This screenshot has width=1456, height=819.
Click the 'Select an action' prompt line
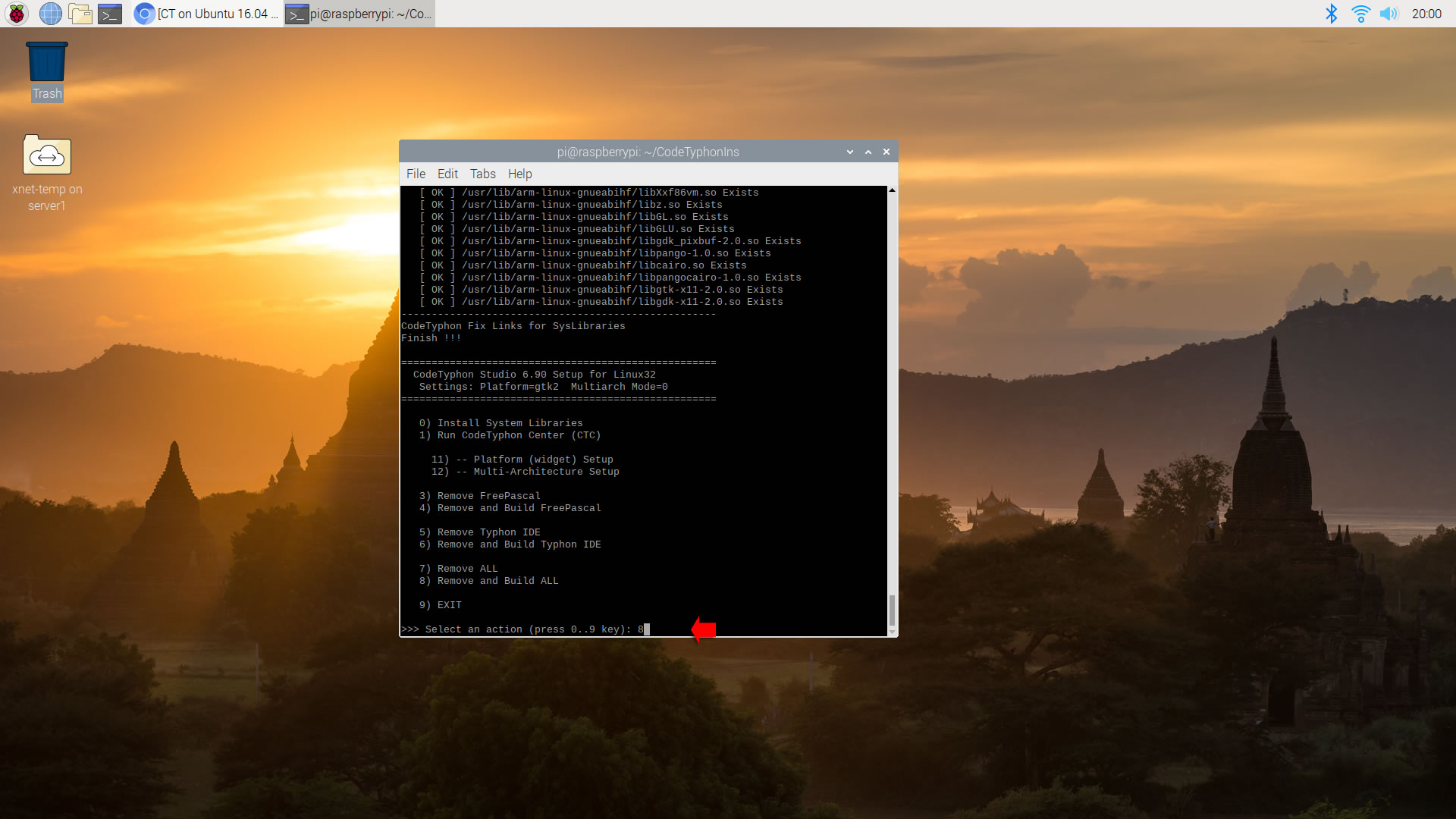(x=526, y=629)
